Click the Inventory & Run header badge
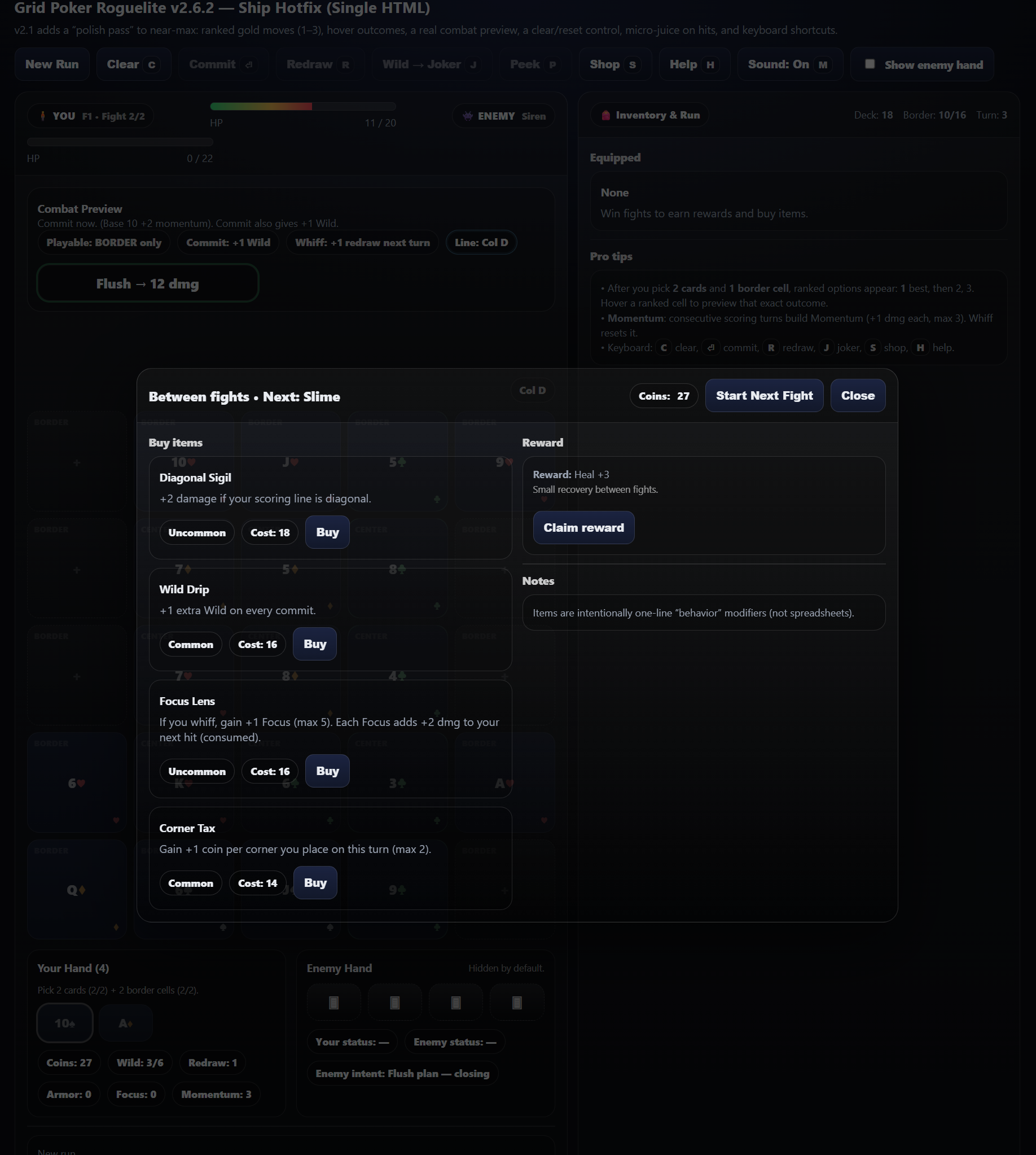Viewport: 1036px width, 1155px height. [649, 115]
